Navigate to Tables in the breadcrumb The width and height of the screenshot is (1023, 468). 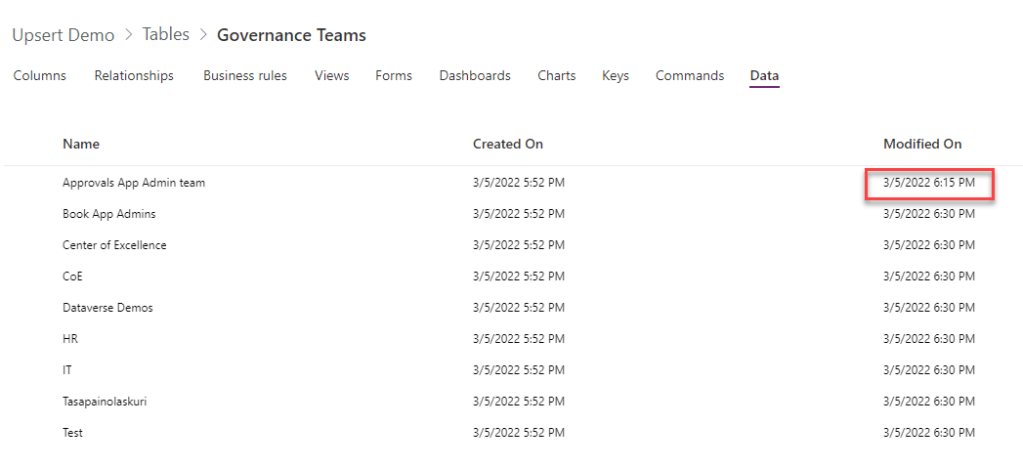(x=166, y=35)
